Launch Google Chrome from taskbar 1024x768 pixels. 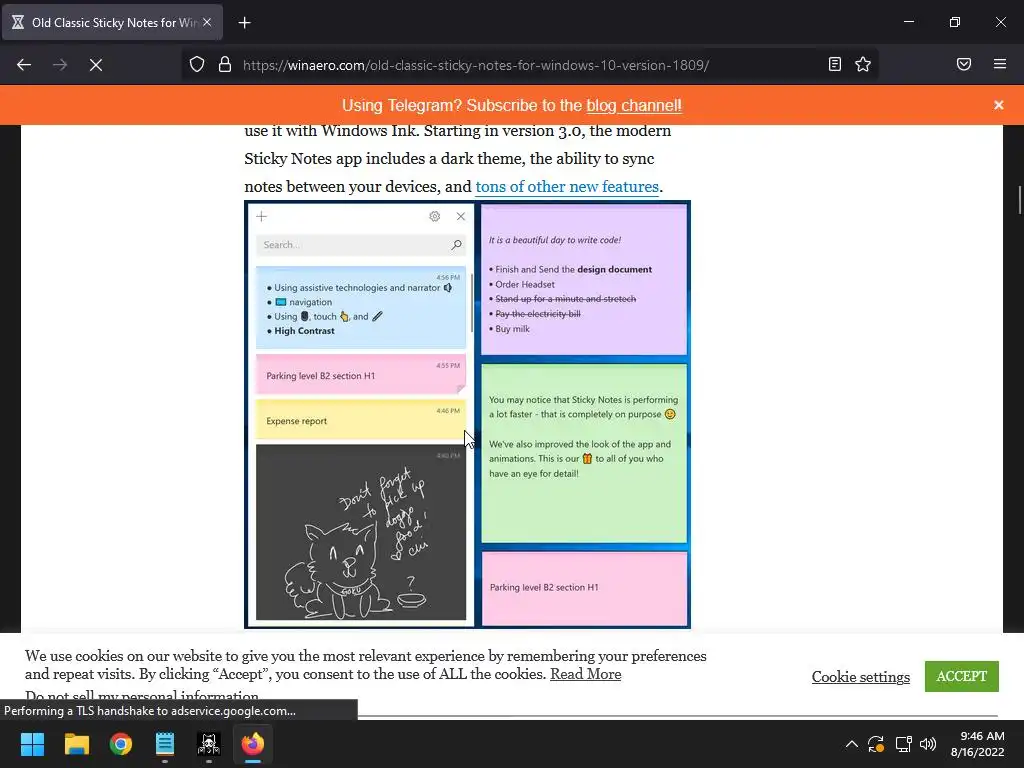pyautogui.click(x=121, y=744)
